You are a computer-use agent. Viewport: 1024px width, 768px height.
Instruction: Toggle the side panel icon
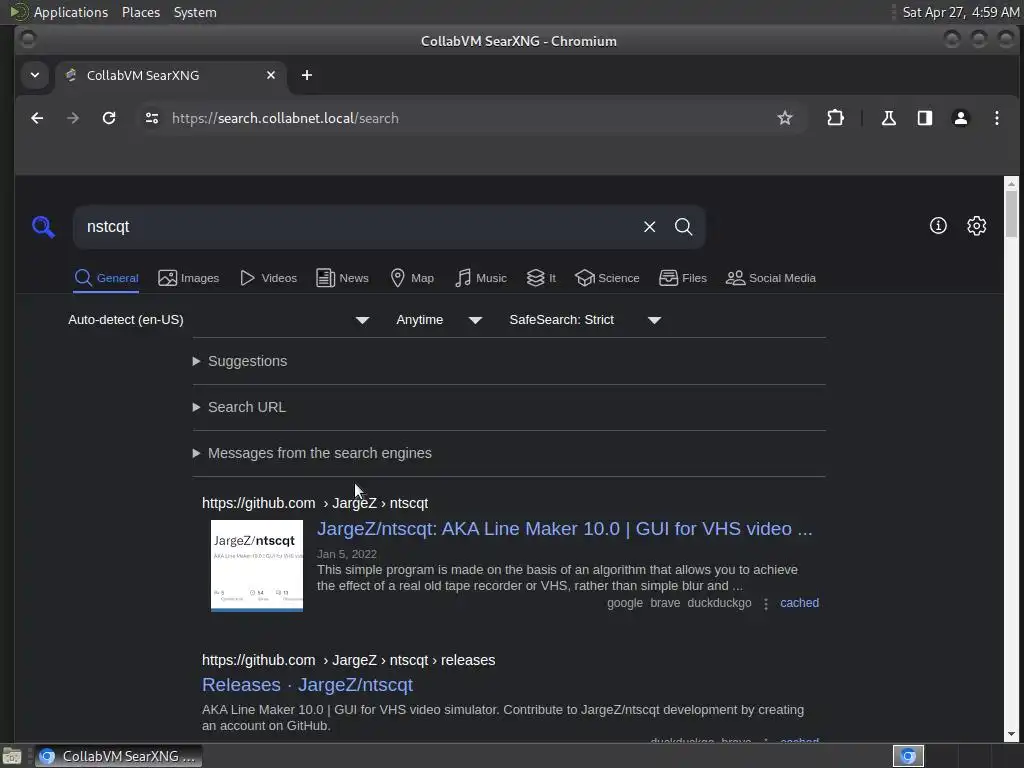pyautogui.click(x=925, y=118)
